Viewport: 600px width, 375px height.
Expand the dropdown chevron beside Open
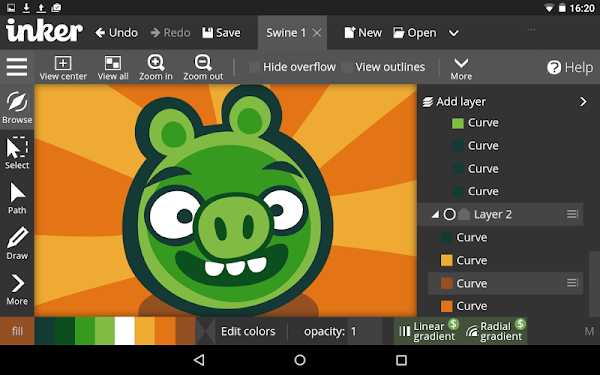(x=453, y=33)
